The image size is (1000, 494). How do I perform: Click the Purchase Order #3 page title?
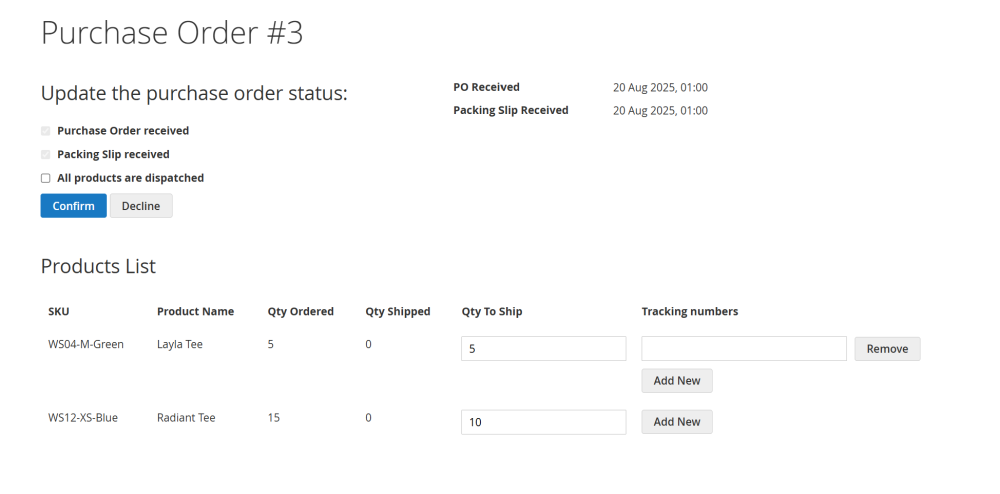[x=172, y=33]
